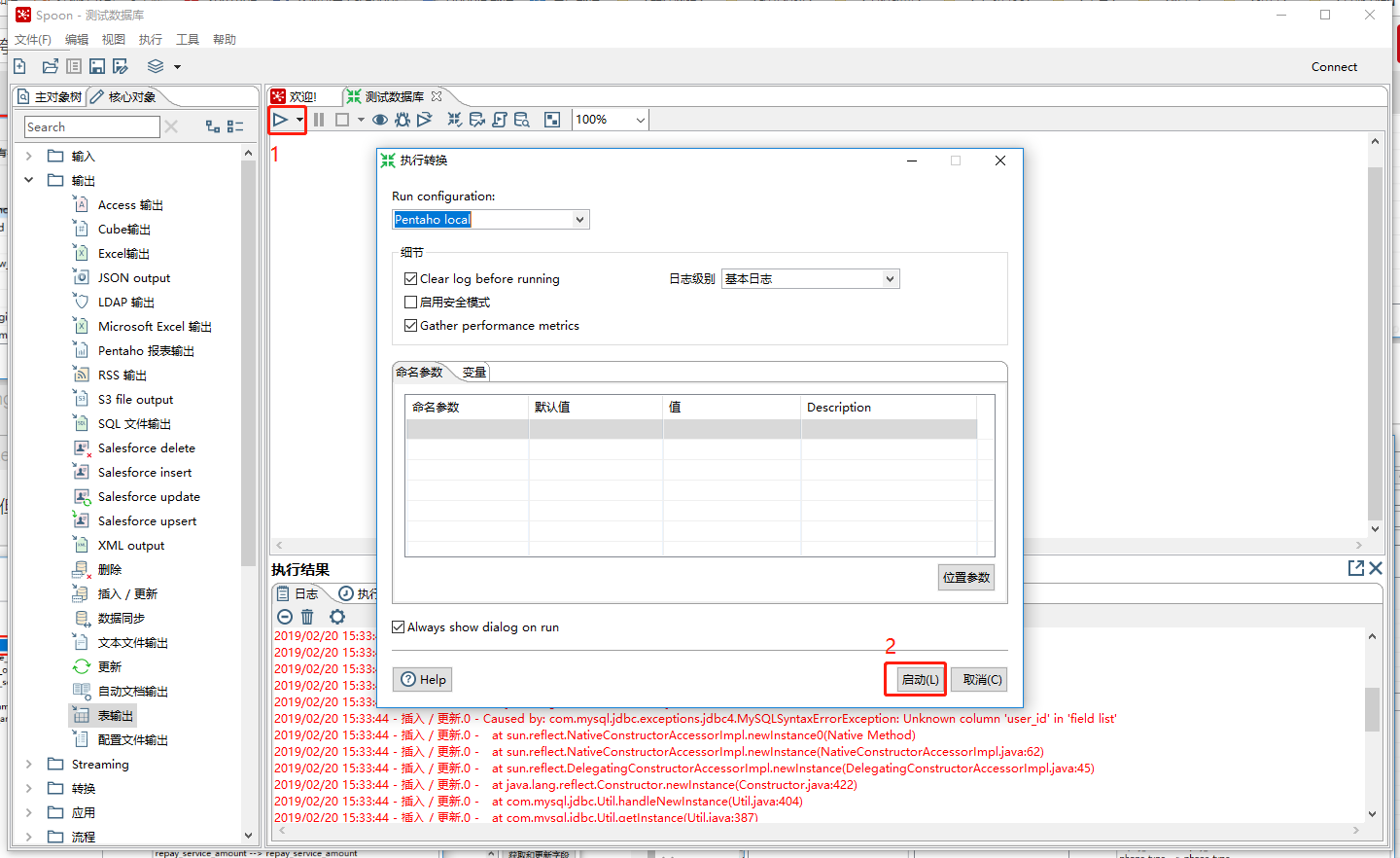The width and height of the screenshot is (1400, 858).
Task: Switch to 变量 tab in dialog
Action: coord(473,372)
